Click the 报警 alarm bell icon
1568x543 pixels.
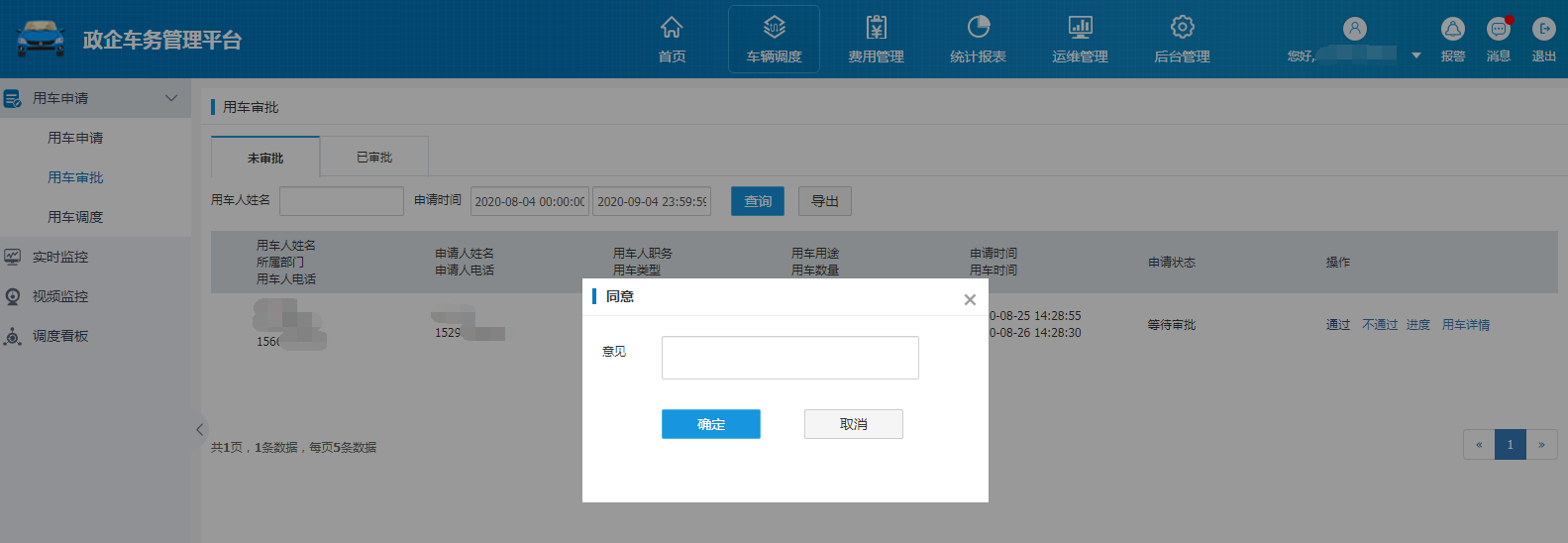(x=1452, y=30)
